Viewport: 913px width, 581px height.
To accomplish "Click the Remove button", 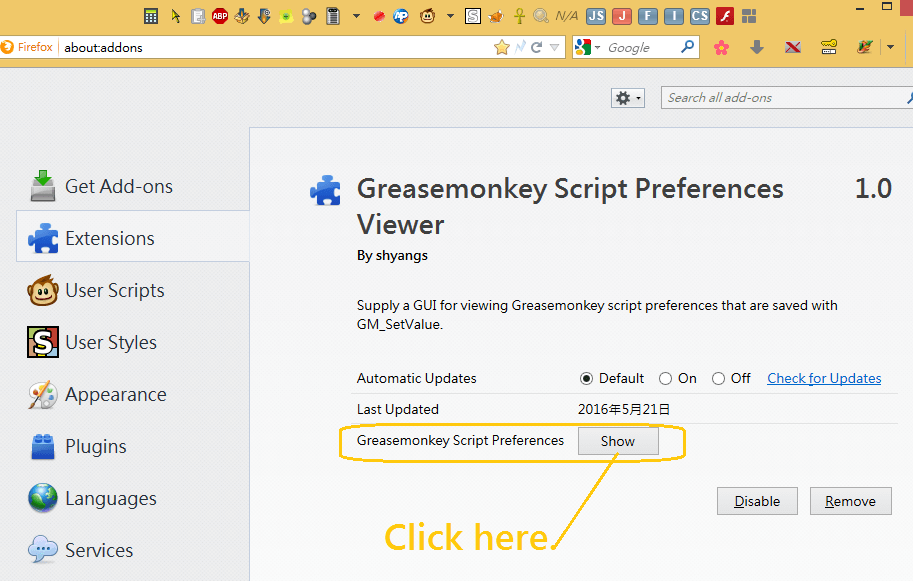I will tap(850, 501).
